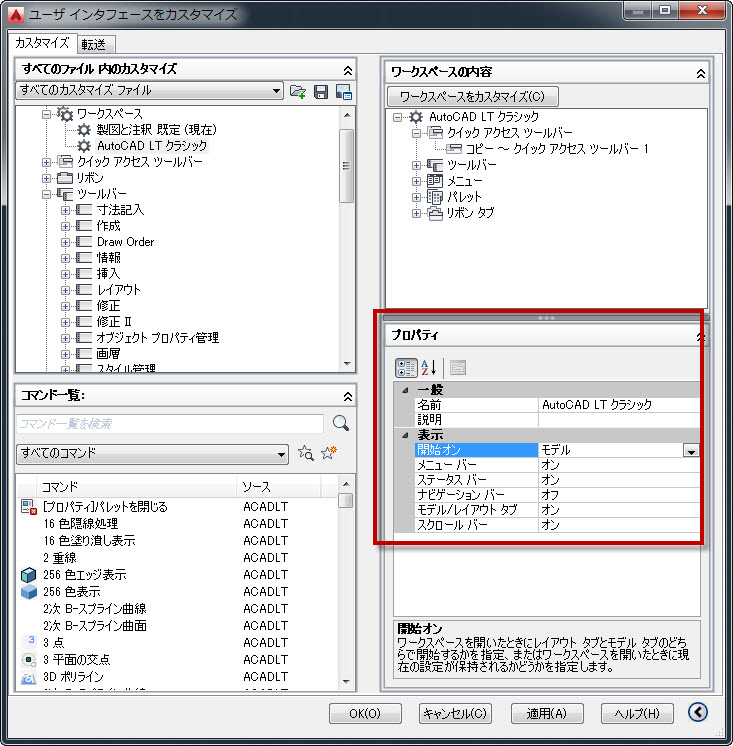Image resolution: width=733 pixels, height=746 pixels.
Task: Select the categorized view icon in Properties
Action: click(406, 368)
